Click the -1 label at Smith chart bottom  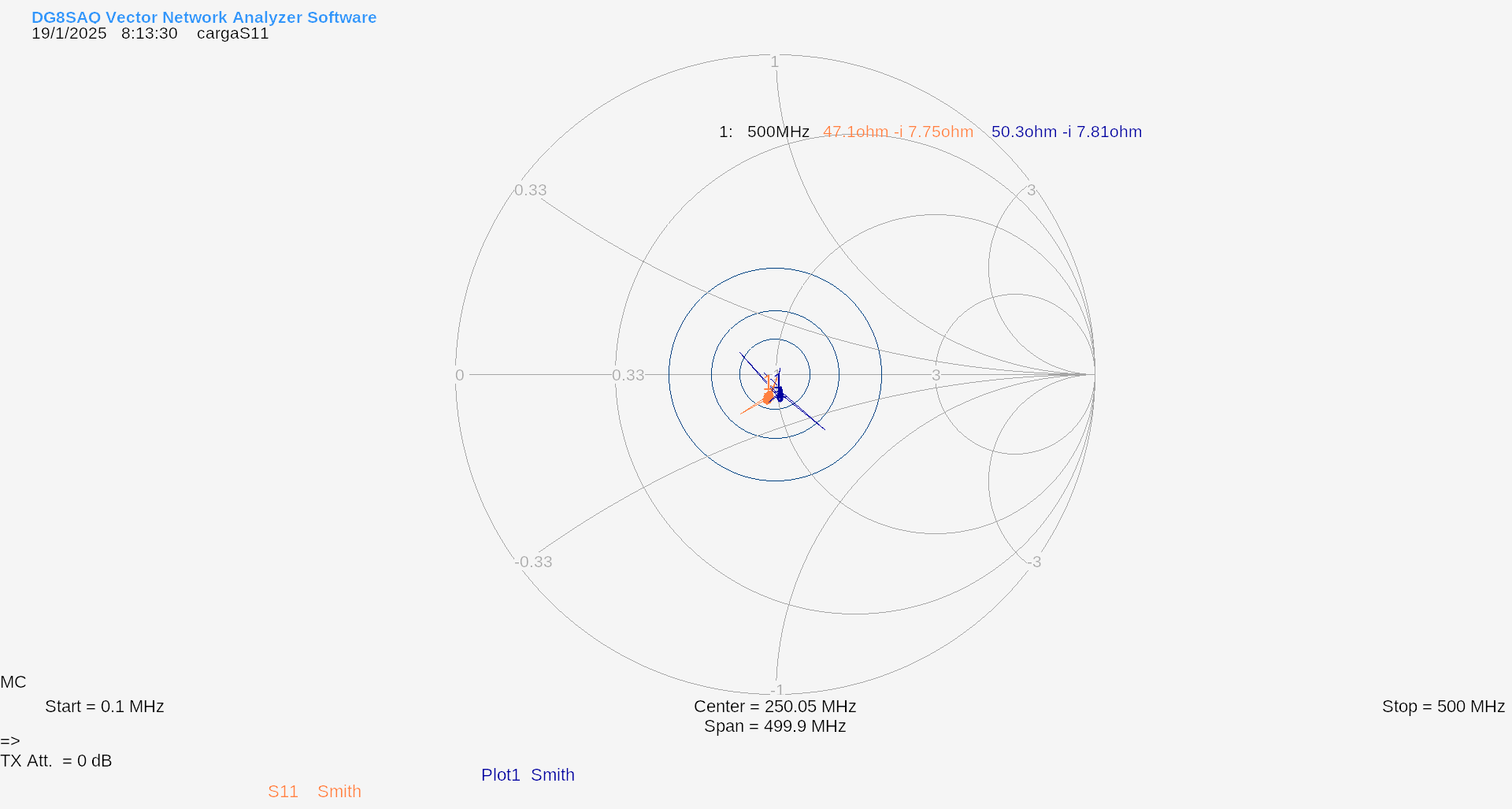tap(776, 690)
